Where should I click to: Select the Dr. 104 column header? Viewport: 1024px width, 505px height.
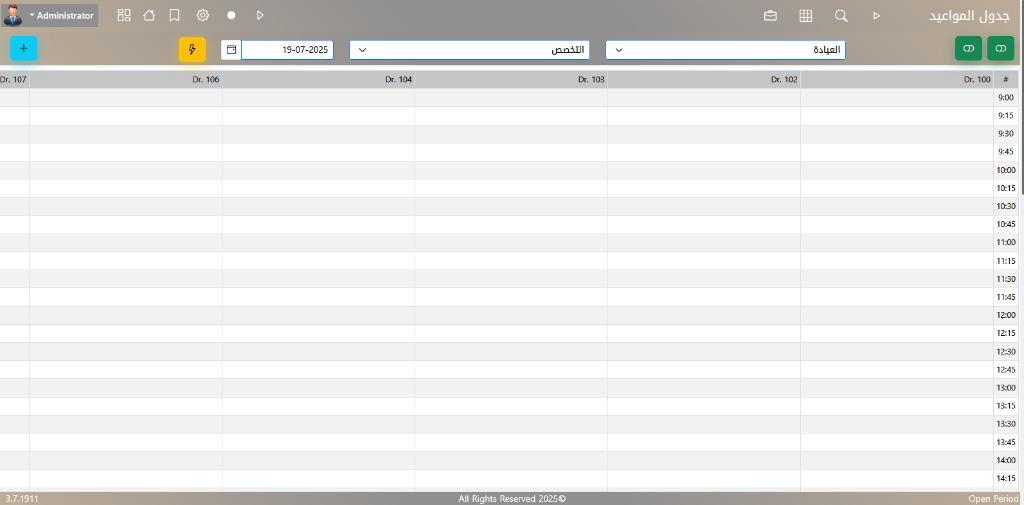(318, 79)
